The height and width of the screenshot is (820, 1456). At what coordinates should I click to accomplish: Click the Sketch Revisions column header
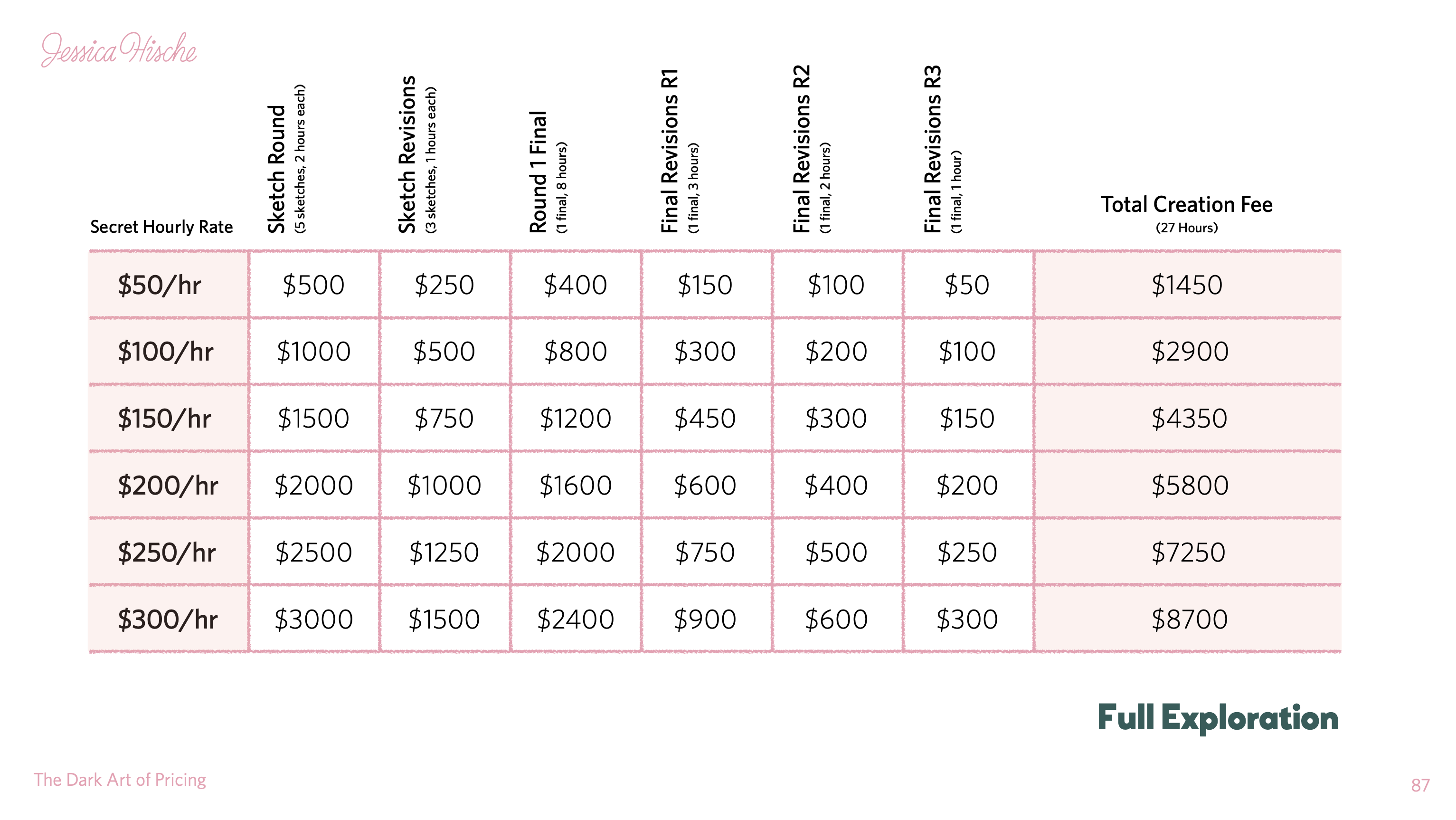click(417, 155)
